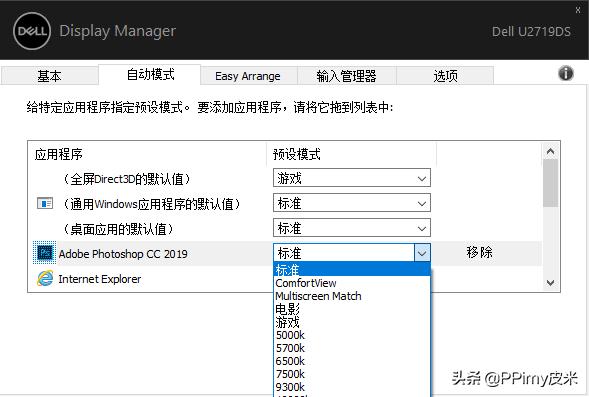Viewport: 589px width, 397px height.
Task: Close the Display Manager window
Action: pos(578,10)
